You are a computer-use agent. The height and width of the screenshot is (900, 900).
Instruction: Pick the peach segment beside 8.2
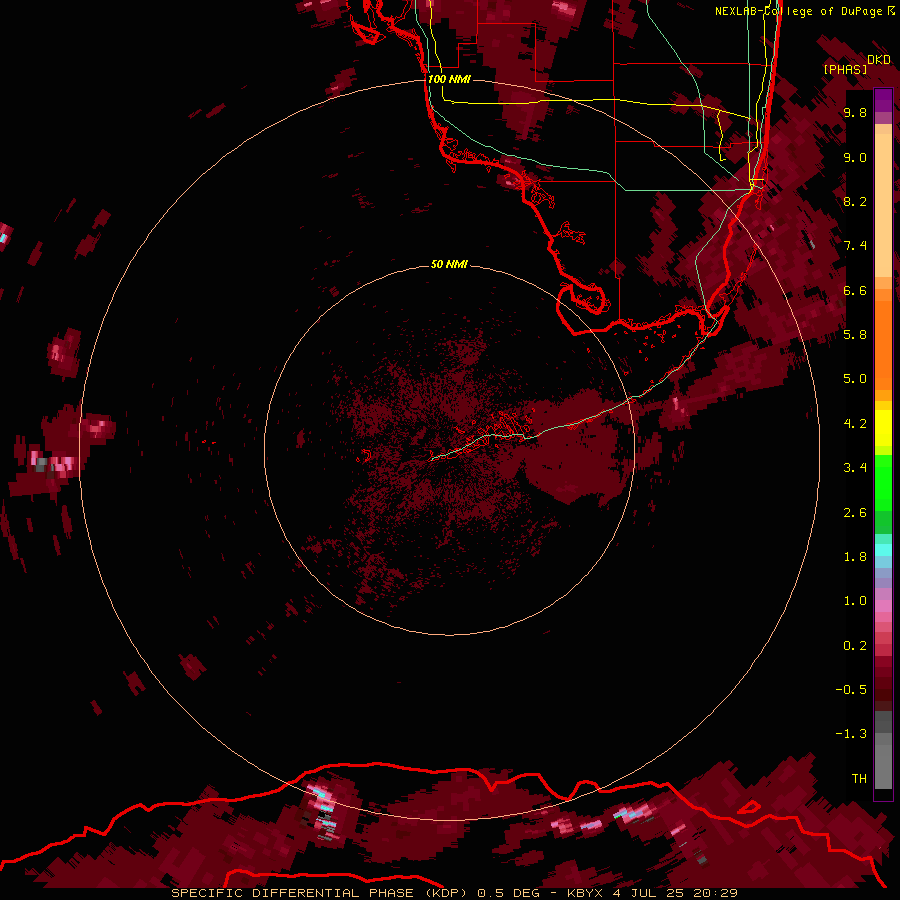883,205
